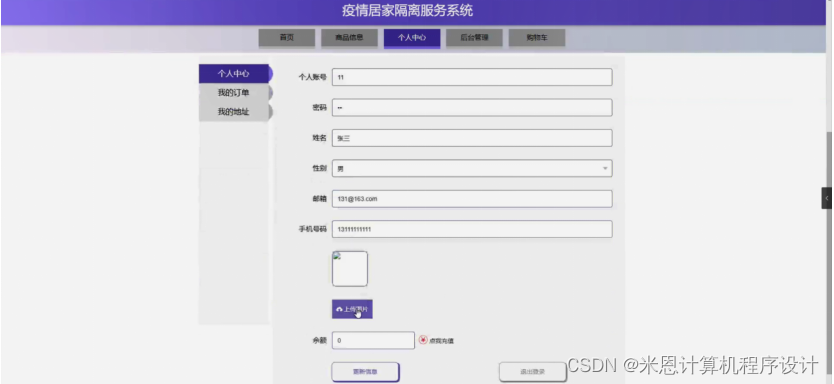
Task: Click the 退出登录 logout button
Action: [x=532, y=372]
